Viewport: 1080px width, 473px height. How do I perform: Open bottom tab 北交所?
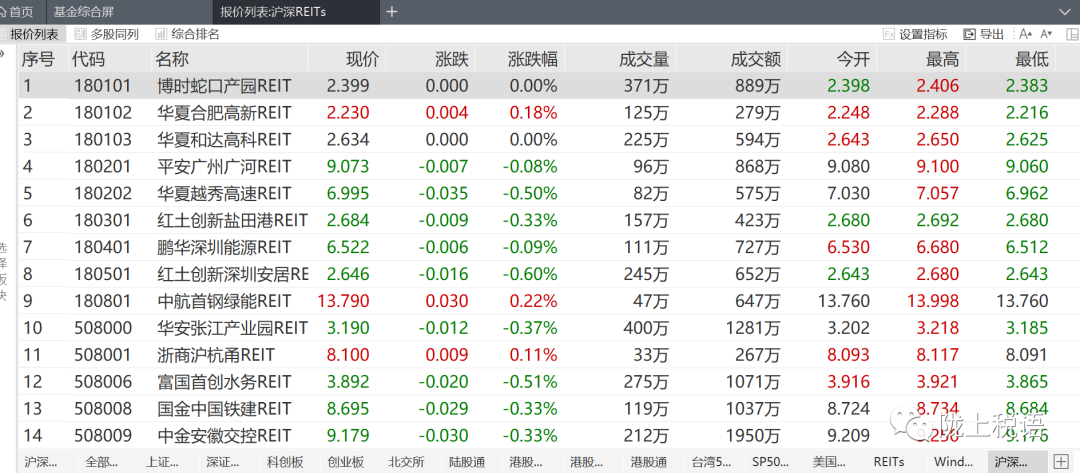(x=406, y=461)
